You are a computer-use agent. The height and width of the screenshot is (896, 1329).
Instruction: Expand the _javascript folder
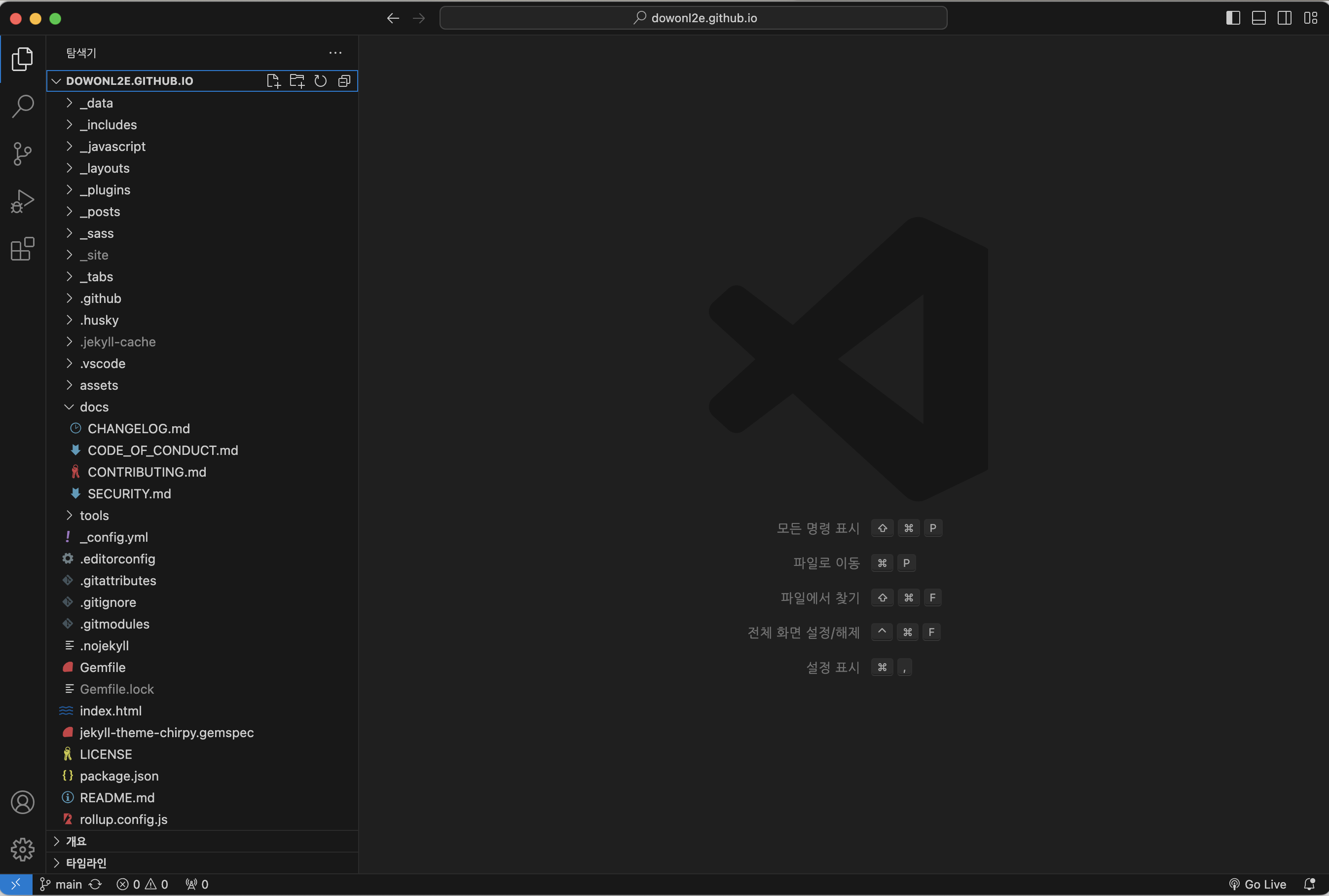pyautogui.click(x=202, y=147)
